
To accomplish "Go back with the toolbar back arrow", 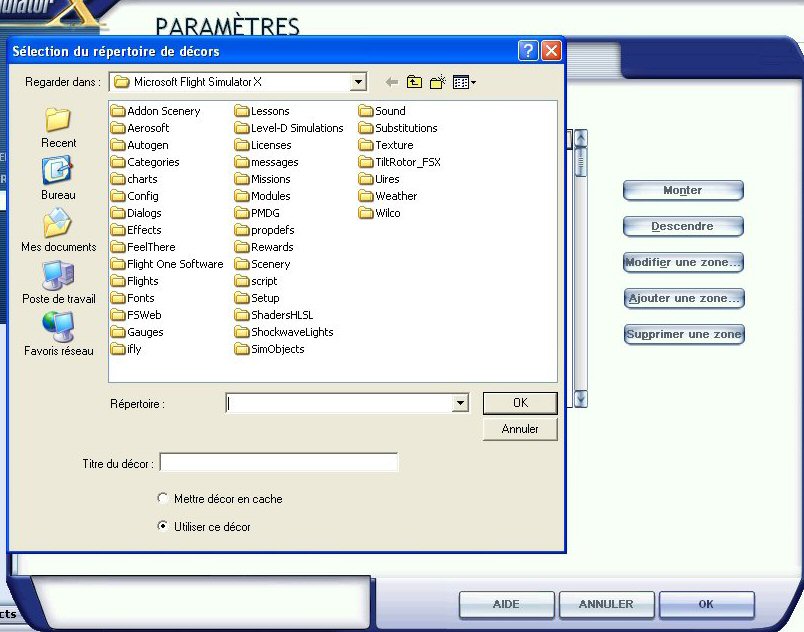I will click(x=392, y=82).
